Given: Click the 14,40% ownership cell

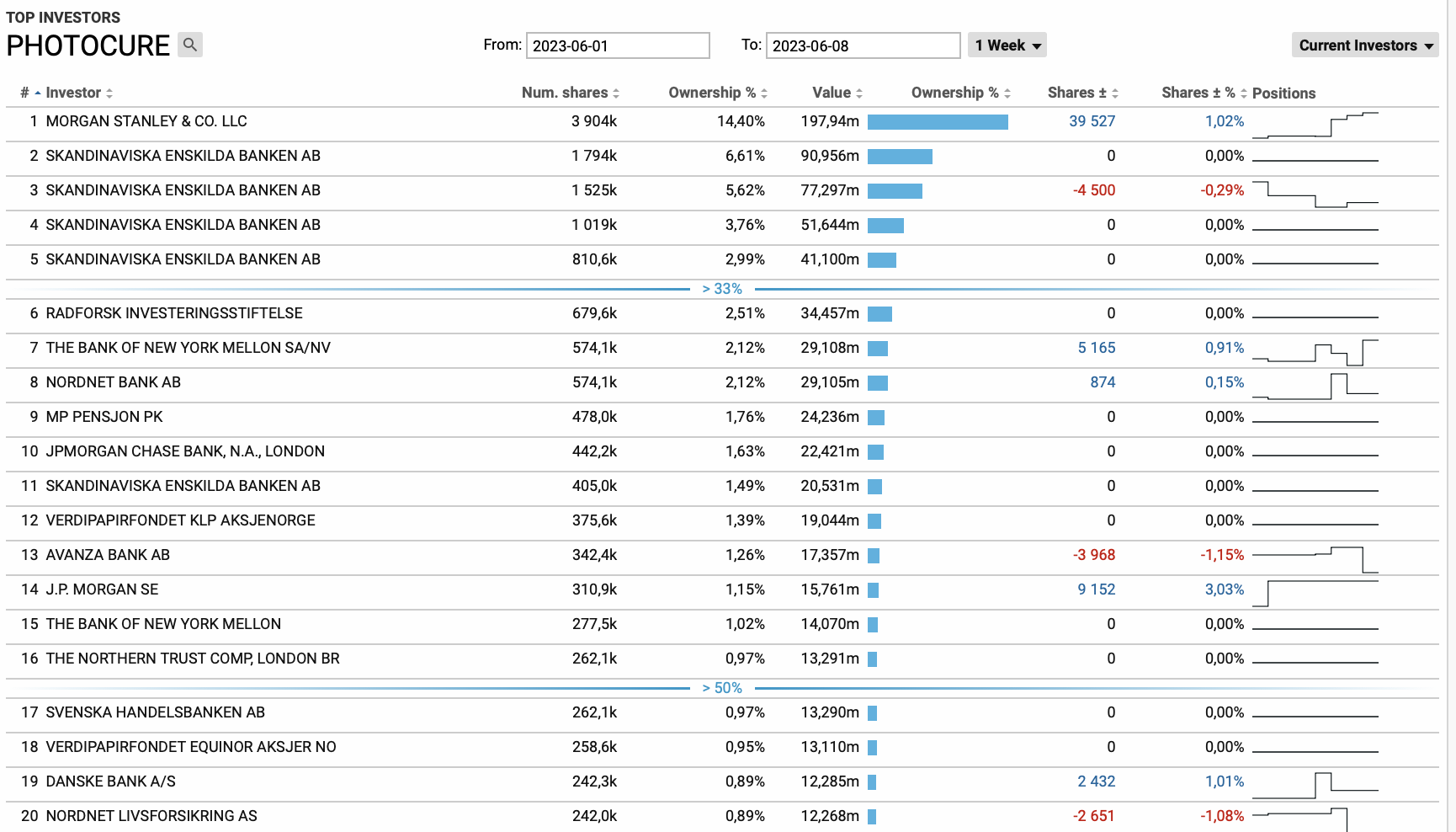Looking at the screenshot, I should coord(741,121).
